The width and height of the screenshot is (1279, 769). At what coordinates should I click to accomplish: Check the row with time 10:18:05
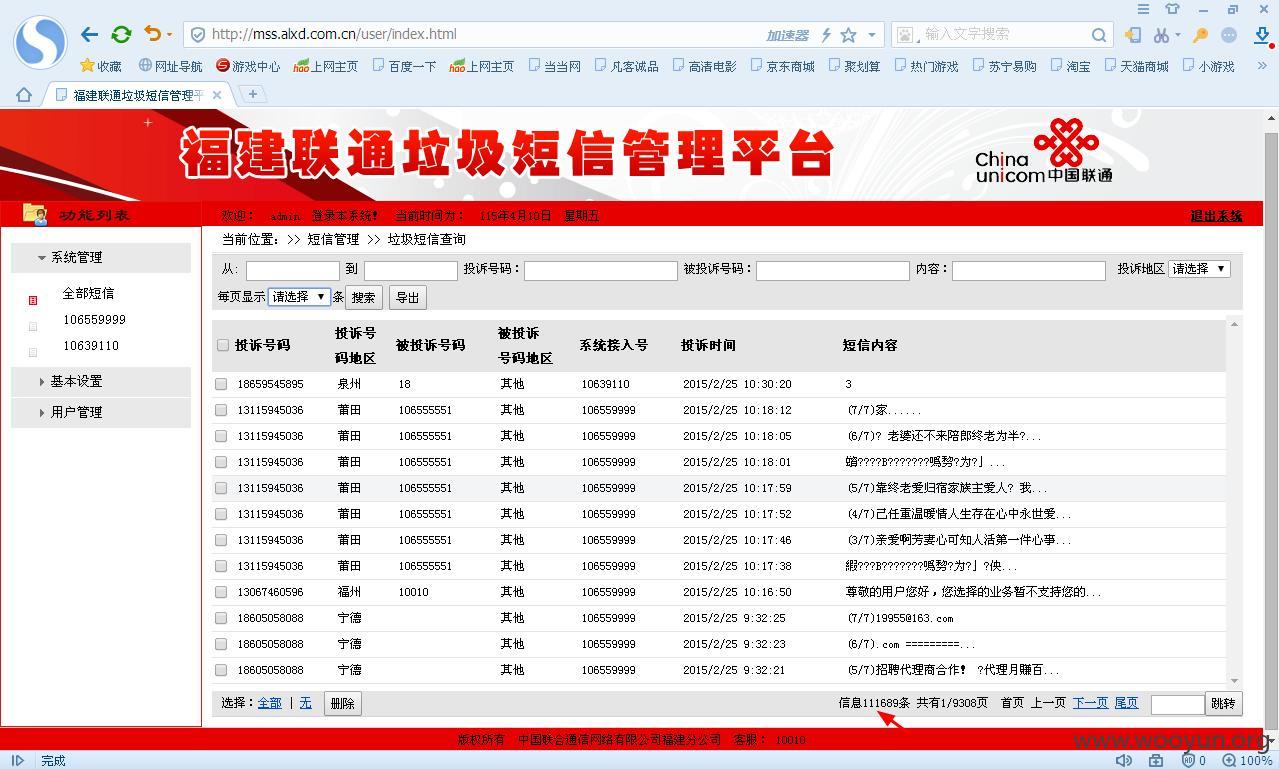pos(221,436)
